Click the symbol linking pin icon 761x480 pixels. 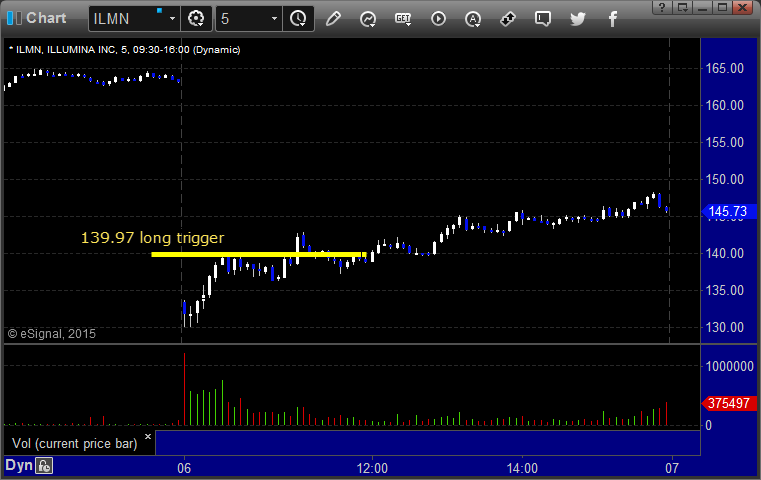coord(508,19)
